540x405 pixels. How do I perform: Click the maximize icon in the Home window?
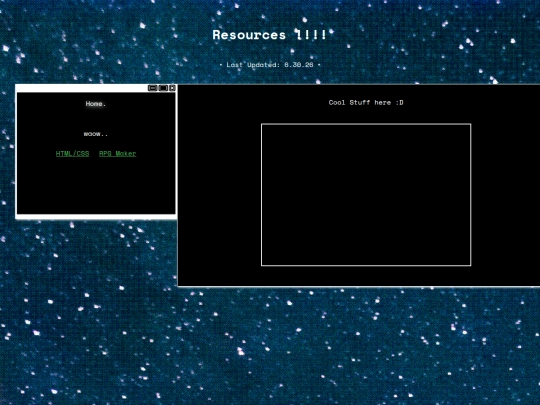click(163, 88)
